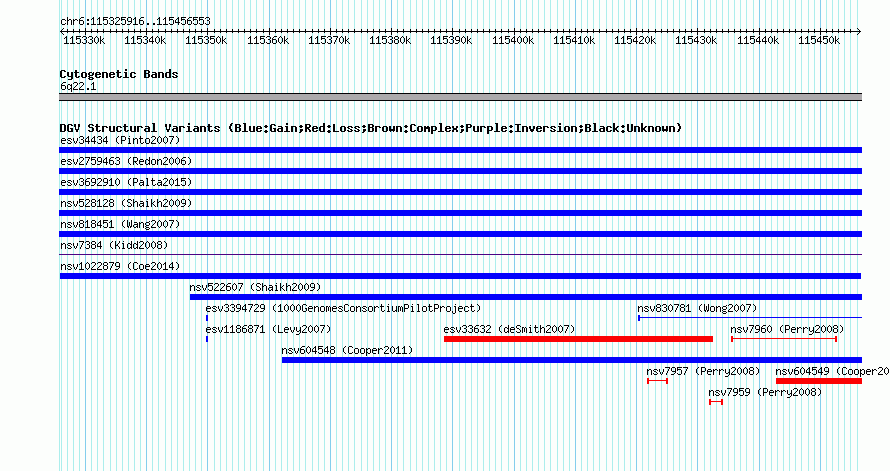This screenshot has height=471, width=890.
Task: Click the 115340k ruler tick label
Action: (145, 40)
